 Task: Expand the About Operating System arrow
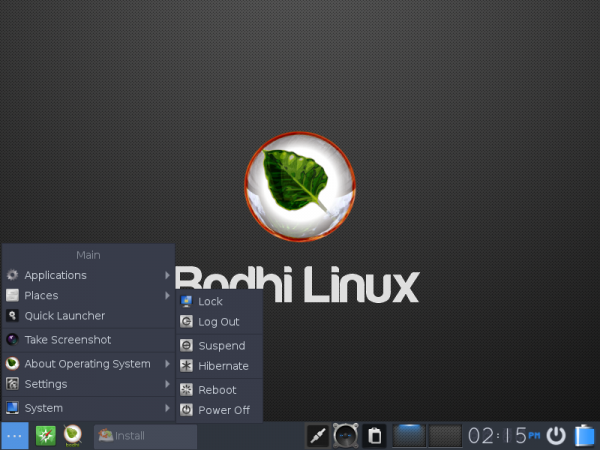tap(167, 364)
